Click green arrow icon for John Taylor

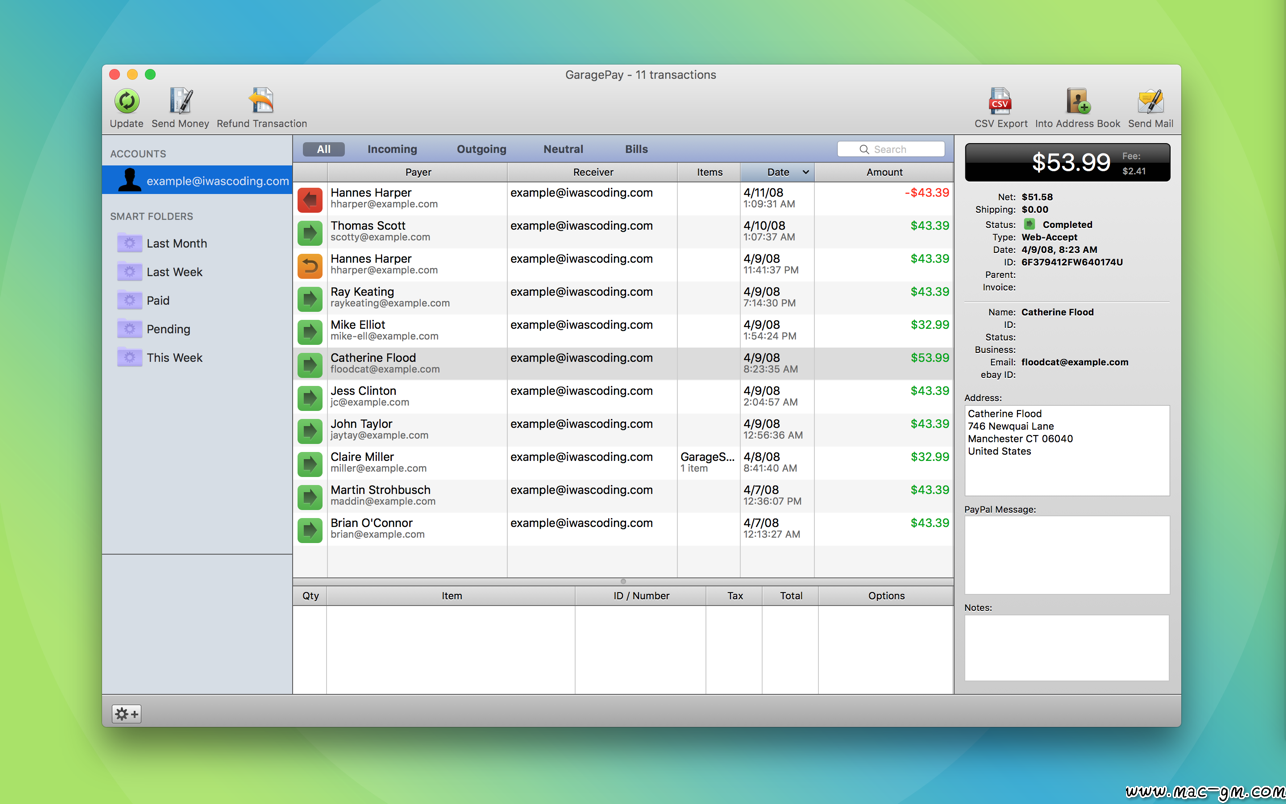(310, 430)
